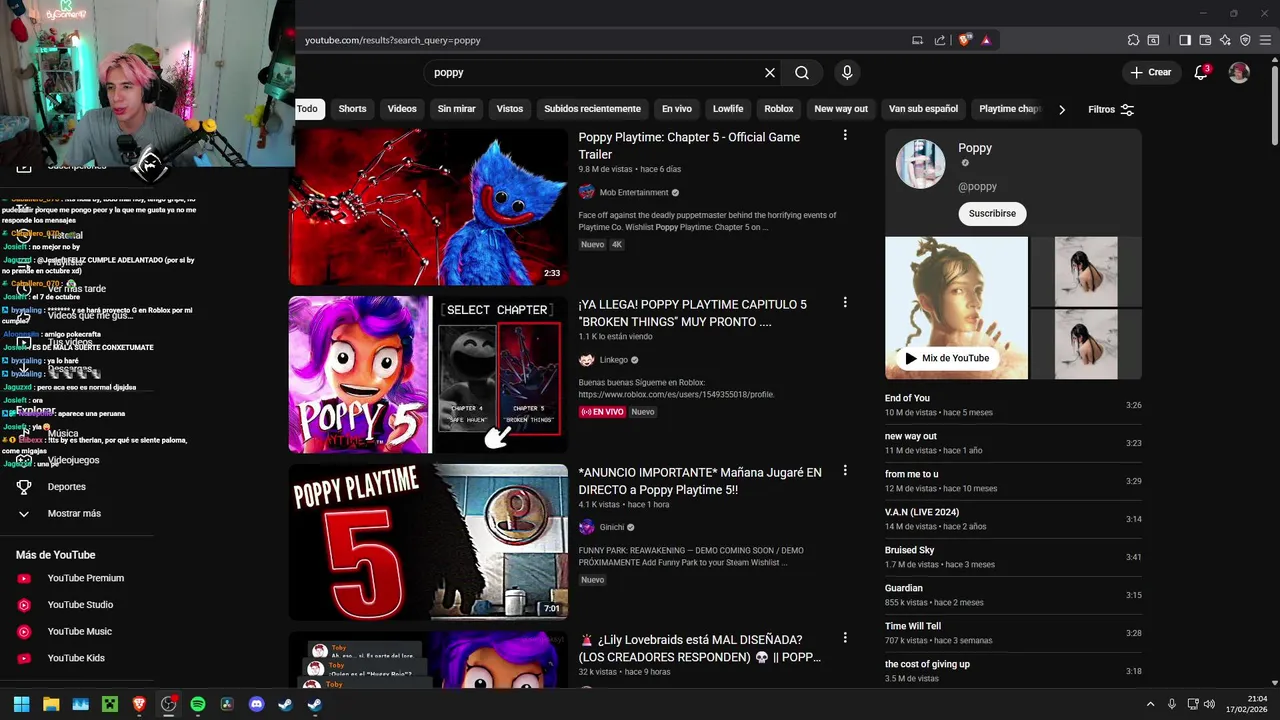Play the track V.A.N (LIVE 2024)

click(1013, 519)
